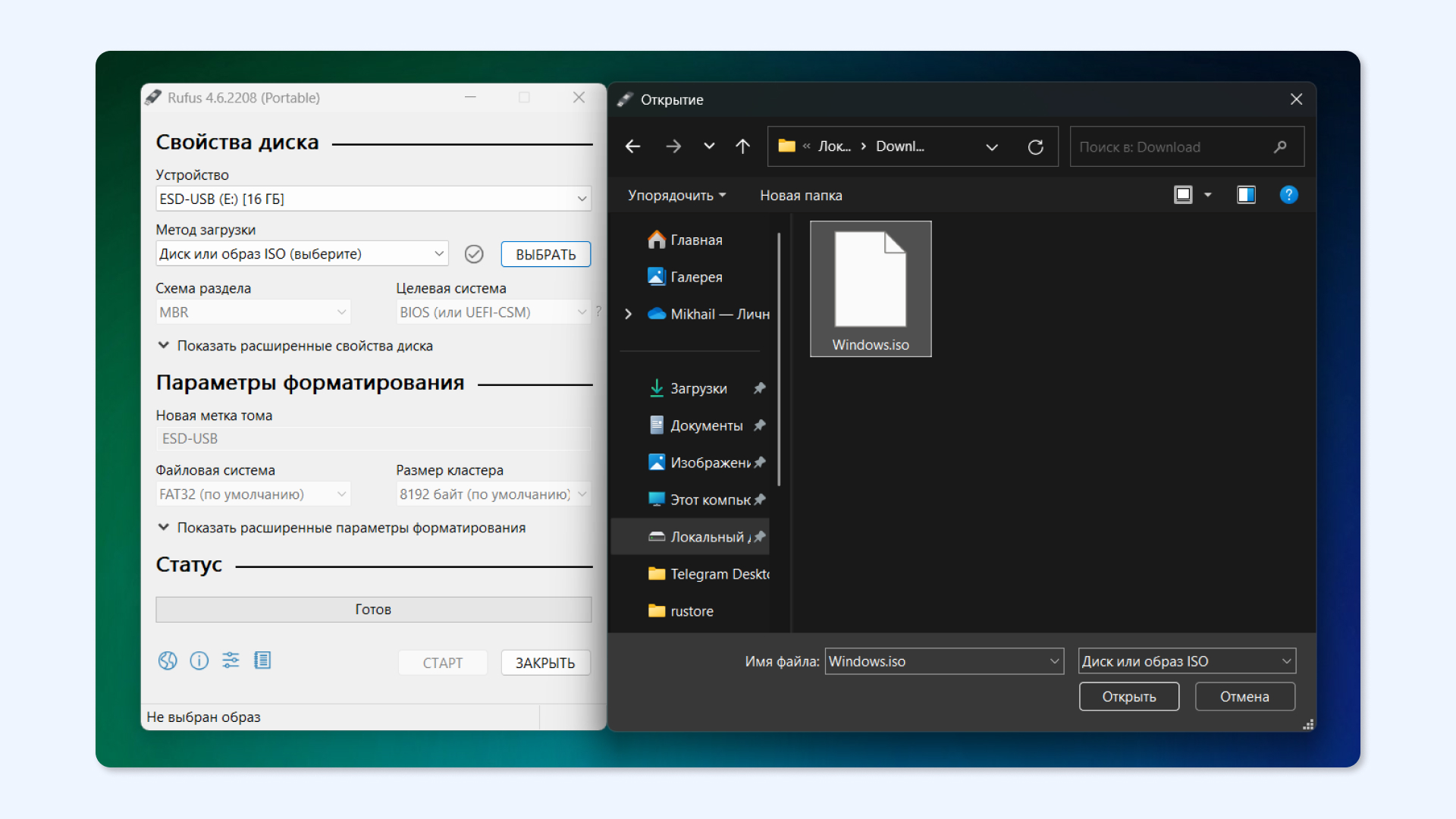Toggle the preview pane icon
Viewport: 1456px width, 819px height.
[x=1247, y=195]
